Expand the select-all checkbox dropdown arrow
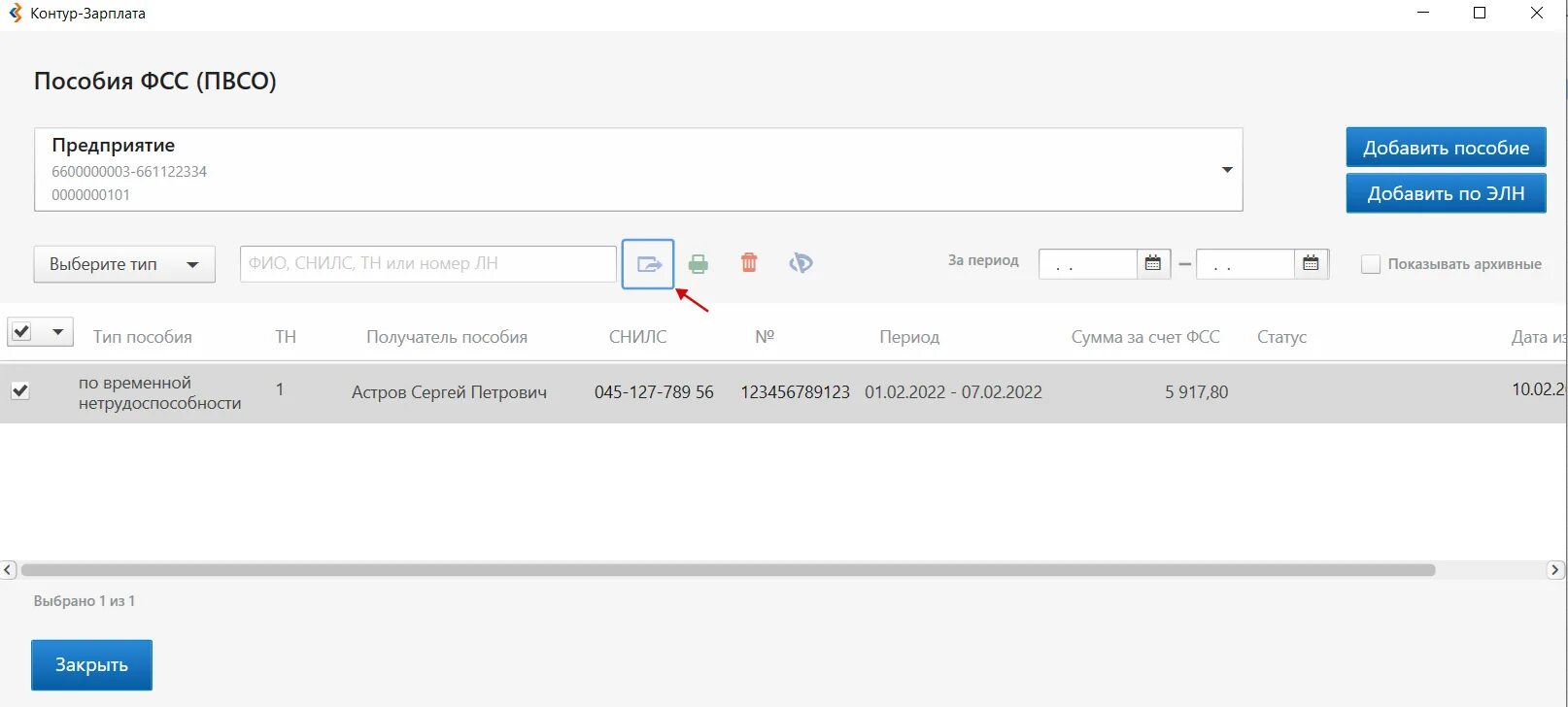Screen dimensions: 1568x707 point(57,332)
